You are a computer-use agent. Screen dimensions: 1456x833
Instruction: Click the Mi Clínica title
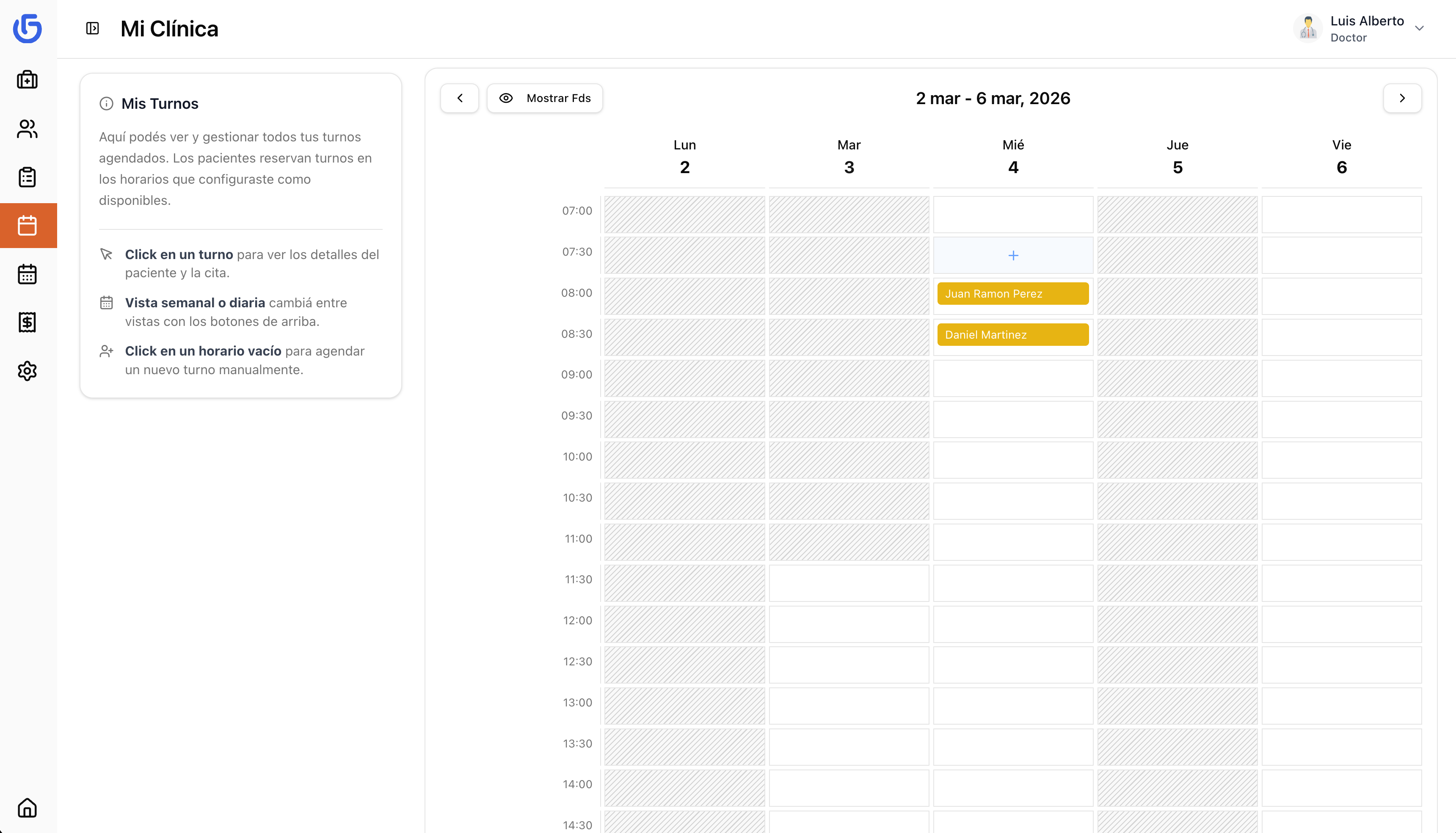click(169, 28)
